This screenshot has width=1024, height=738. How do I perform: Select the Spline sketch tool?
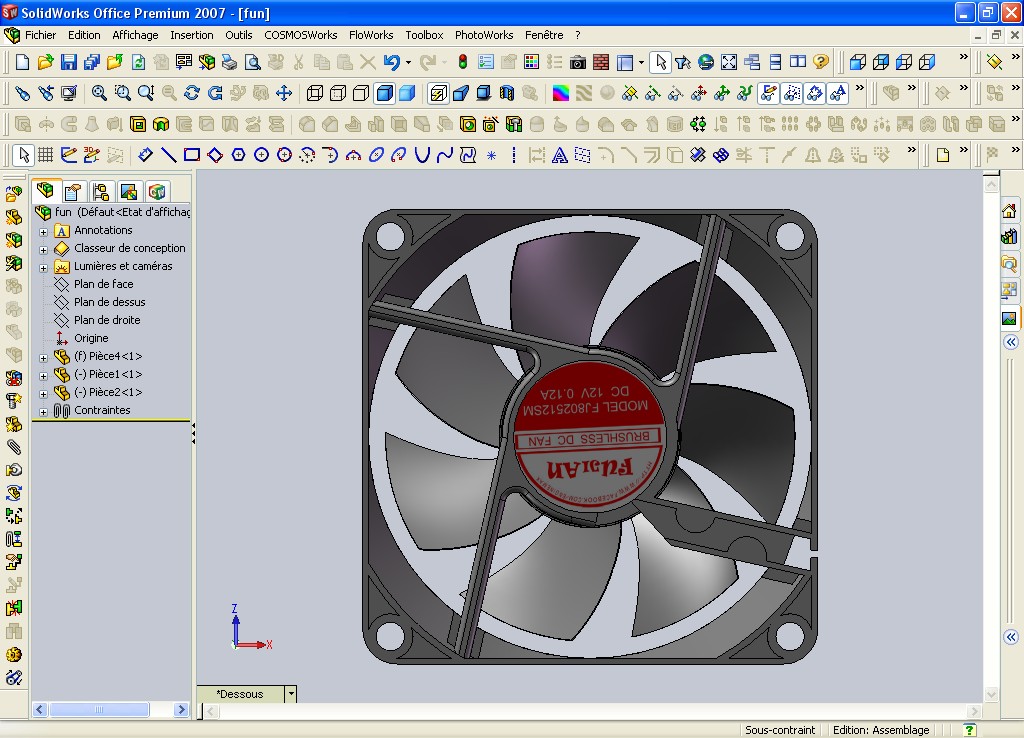445,155
